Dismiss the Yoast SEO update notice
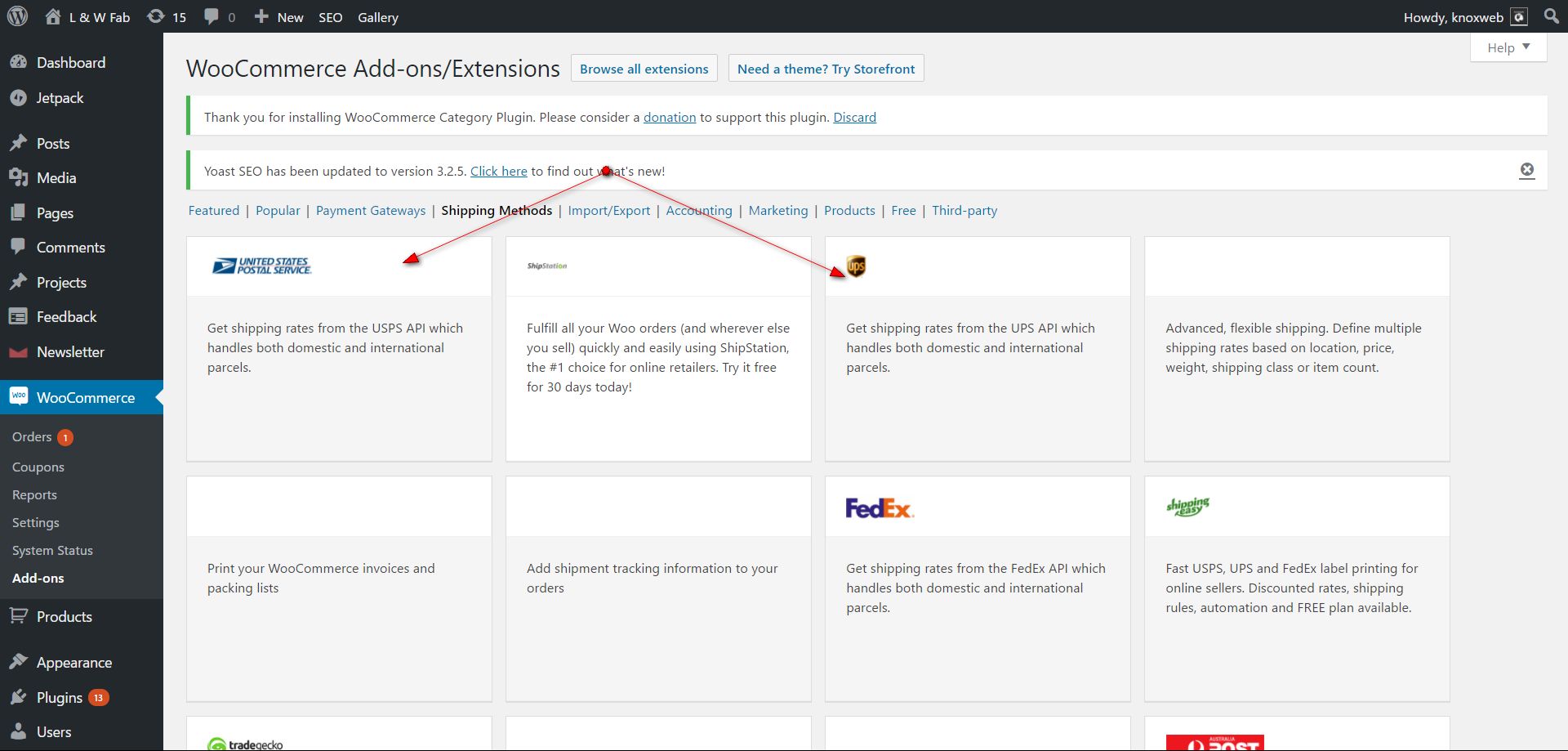 [1526, 170]
